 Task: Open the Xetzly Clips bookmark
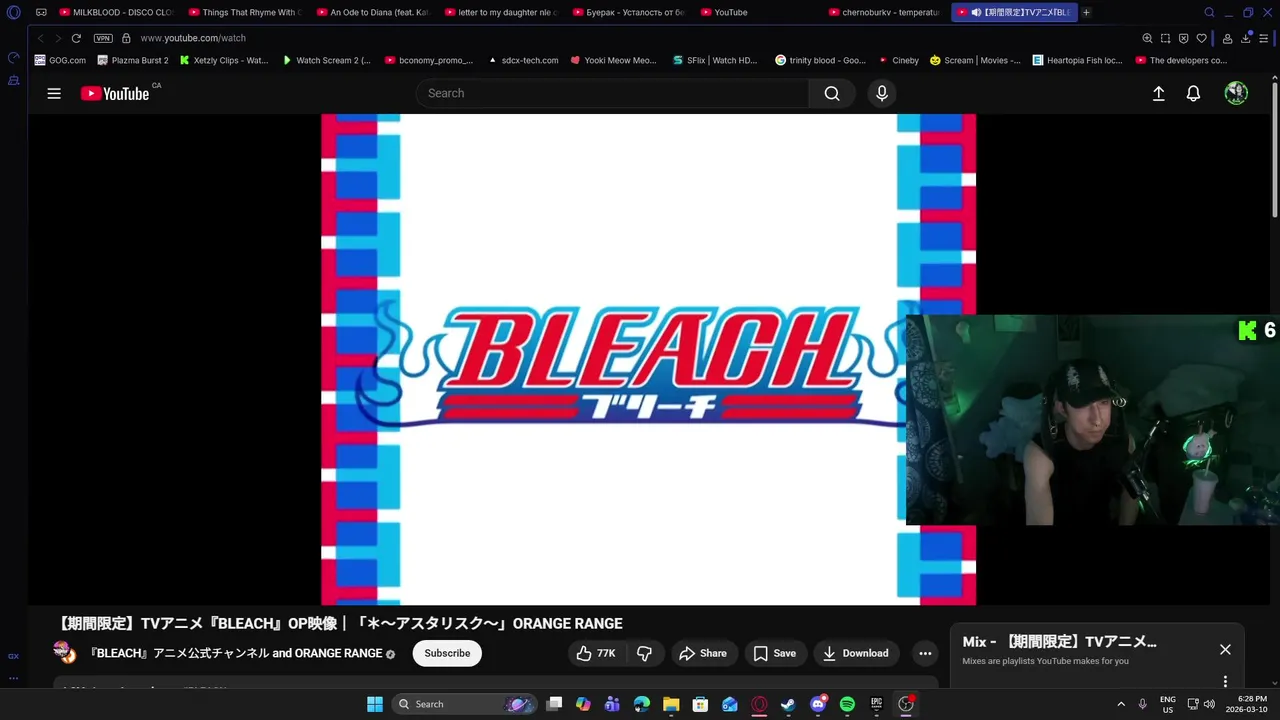pos(224,60)
